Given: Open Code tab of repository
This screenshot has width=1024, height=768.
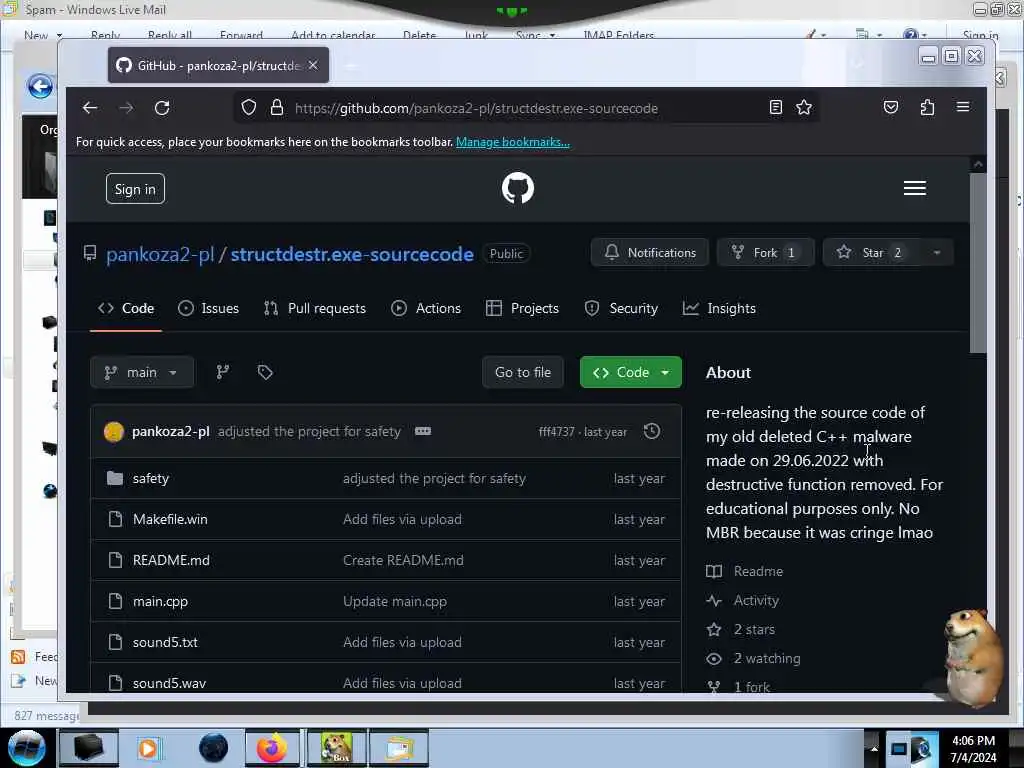Looking at the screenshot, I should click(126, 308).
